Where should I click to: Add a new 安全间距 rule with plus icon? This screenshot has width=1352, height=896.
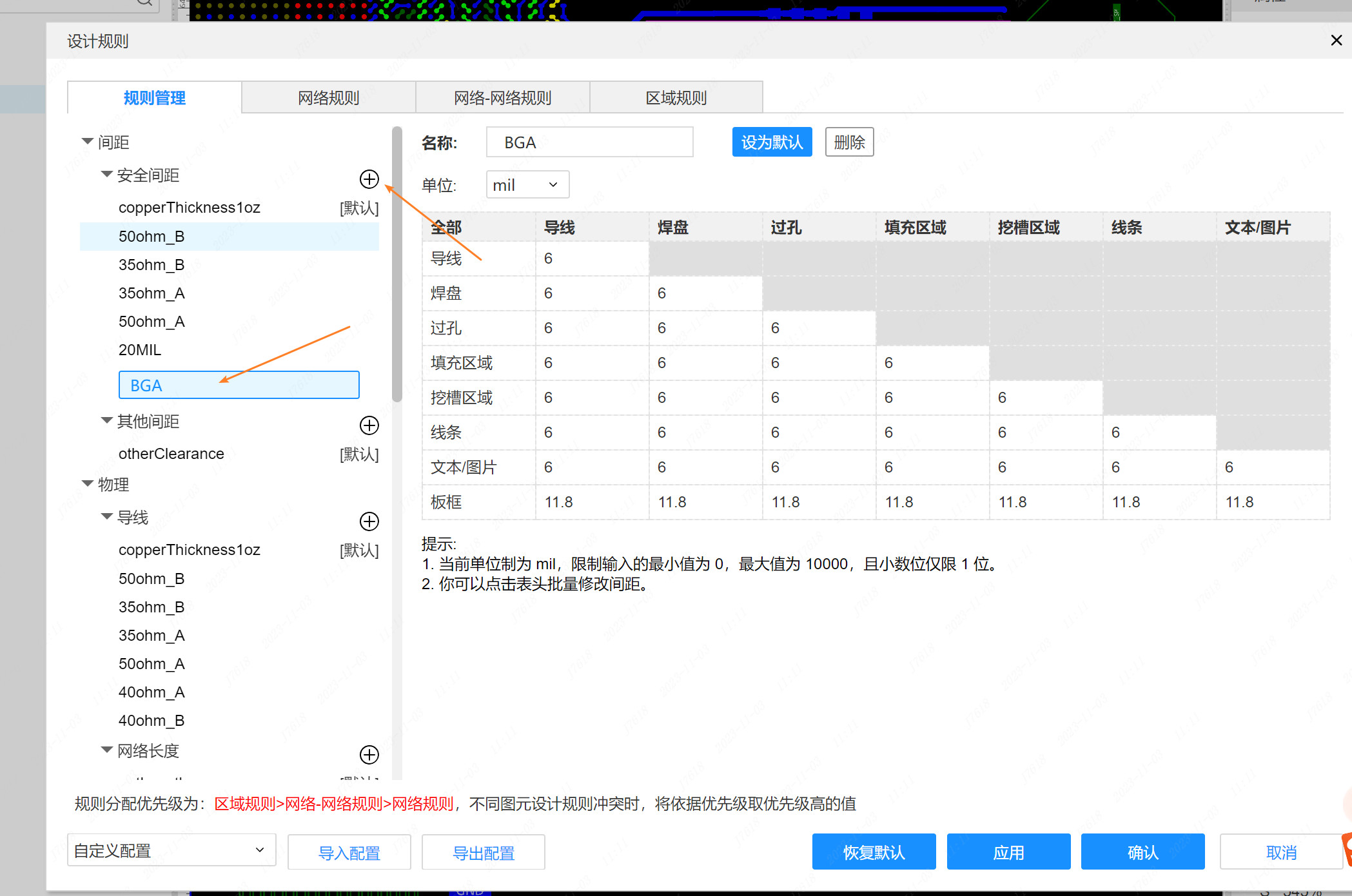tap(369, 179)
